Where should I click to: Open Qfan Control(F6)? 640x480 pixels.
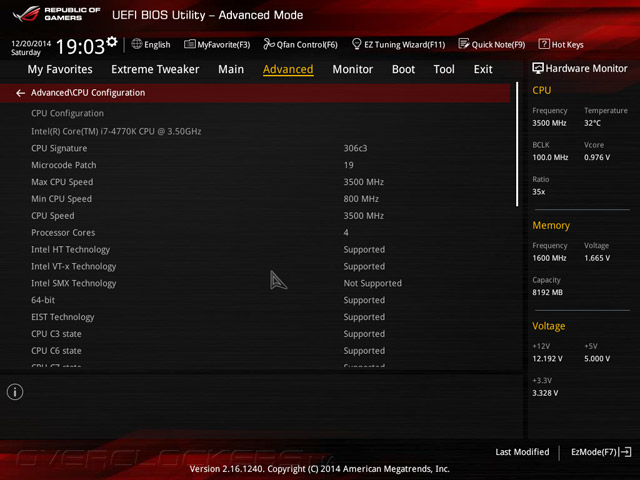pyautogui.click(x=300, y=44)
